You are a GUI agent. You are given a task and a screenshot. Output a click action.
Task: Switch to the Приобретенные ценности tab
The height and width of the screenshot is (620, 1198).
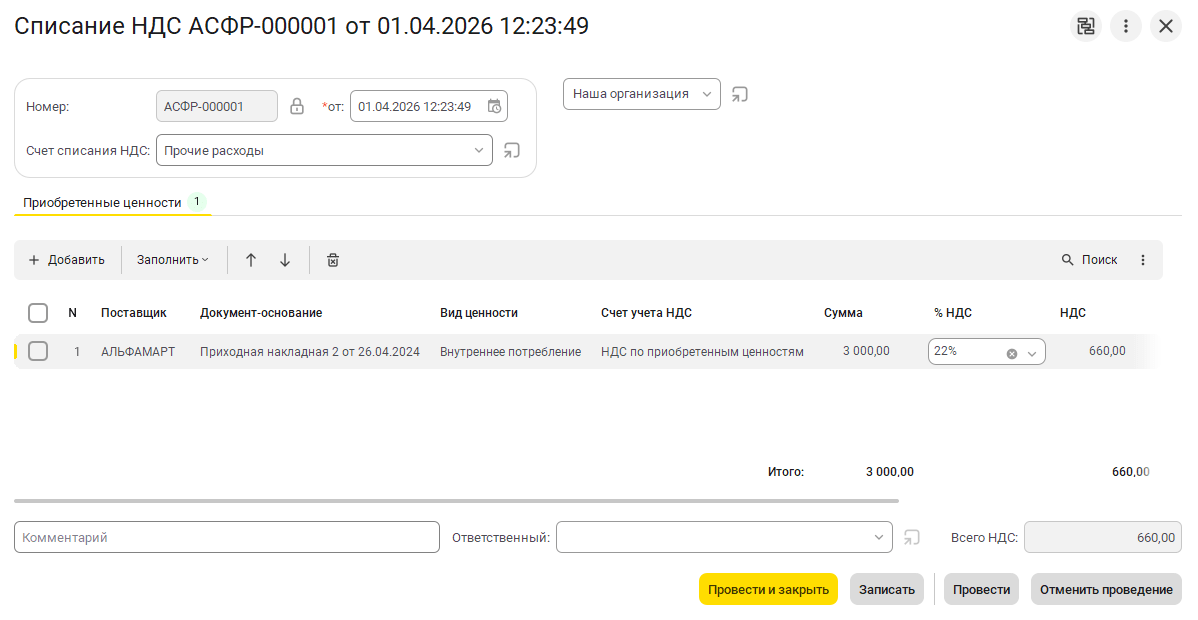pos(102,203)
